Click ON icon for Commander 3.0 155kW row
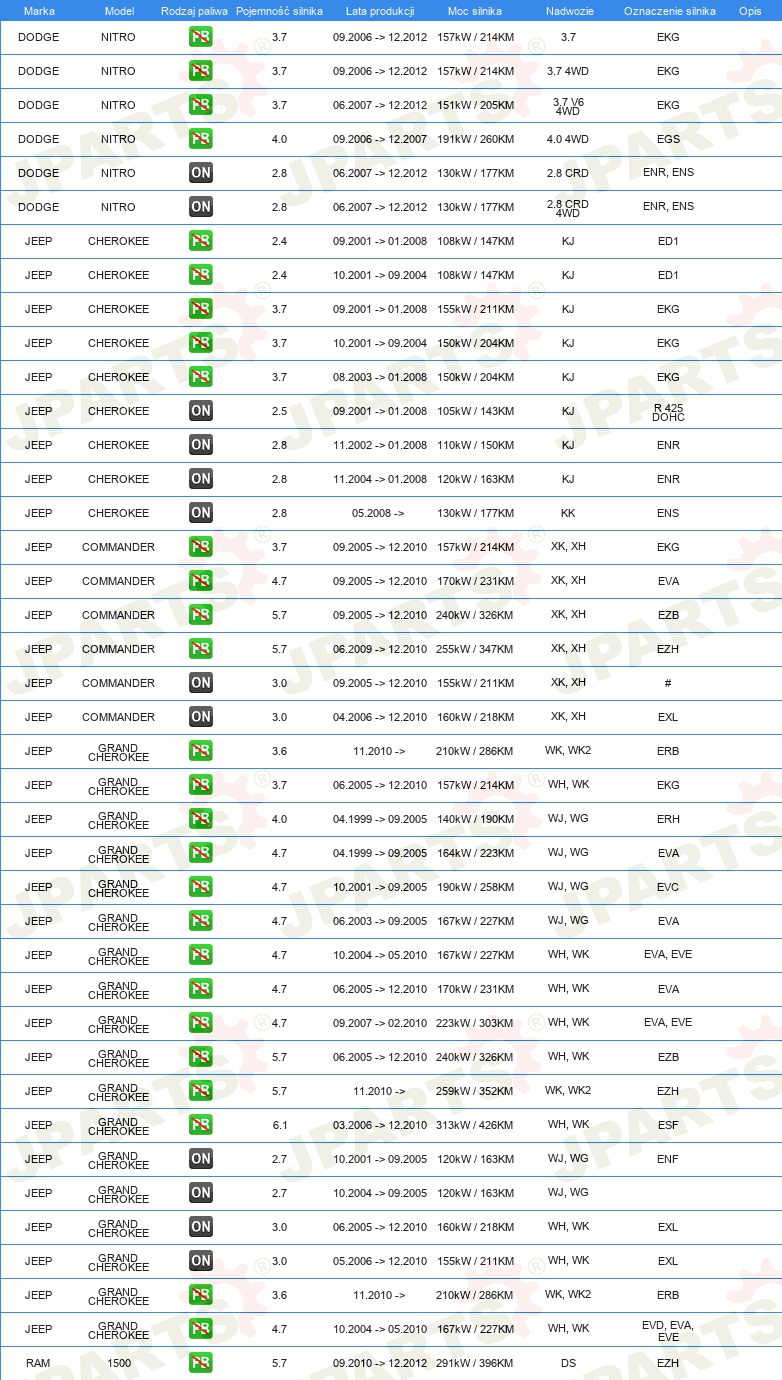The height and width of the screenshot is (1380, 782). [201, 683]
